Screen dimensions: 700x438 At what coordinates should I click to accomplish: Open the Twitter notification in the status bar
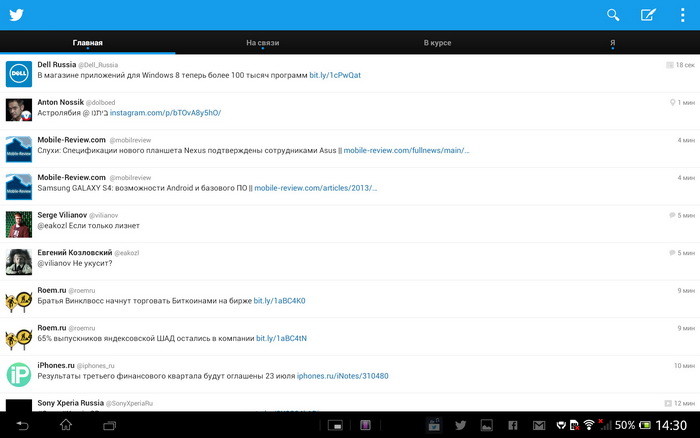[x=460, y=425]
